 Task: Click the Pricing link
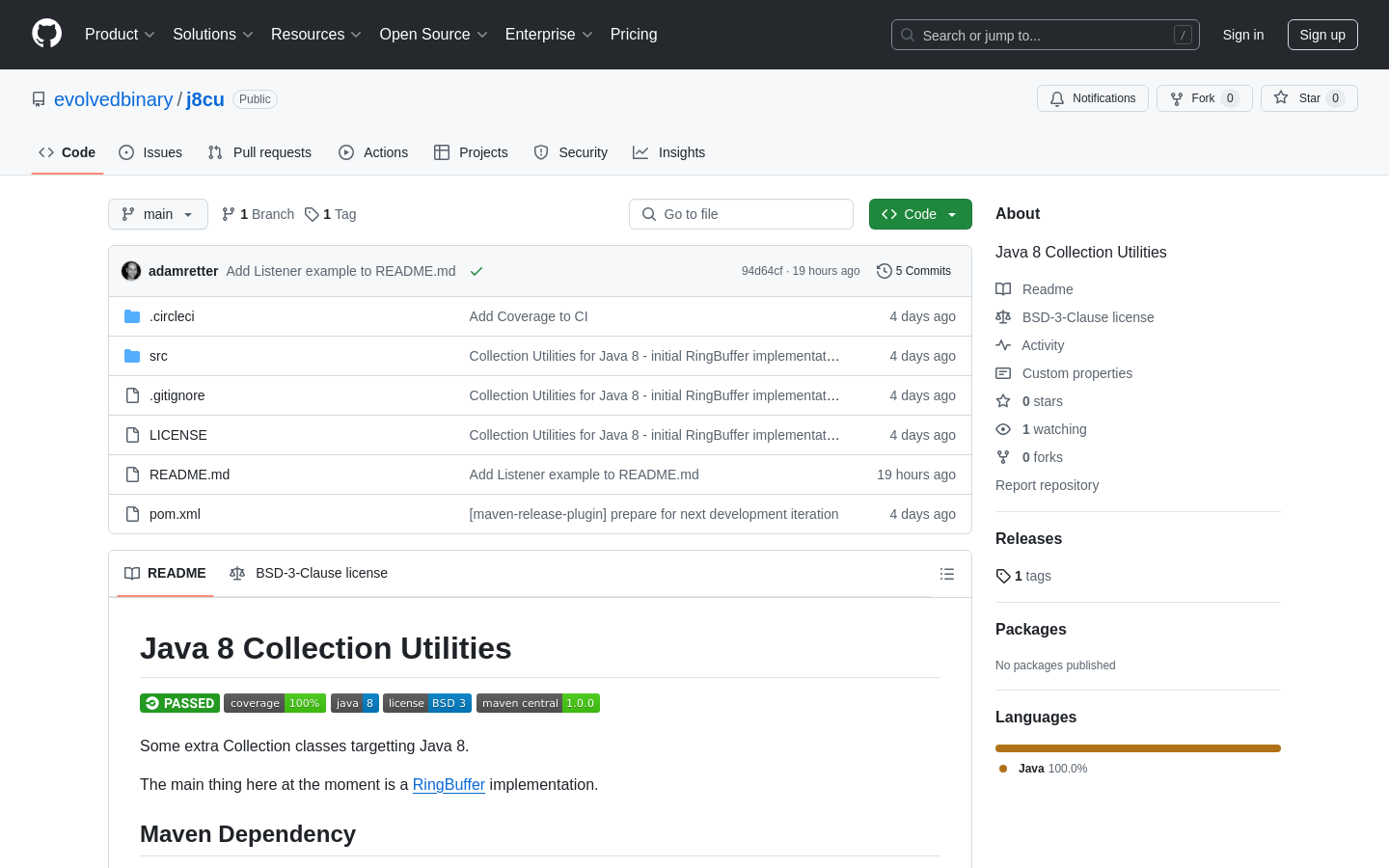(634, 35)
